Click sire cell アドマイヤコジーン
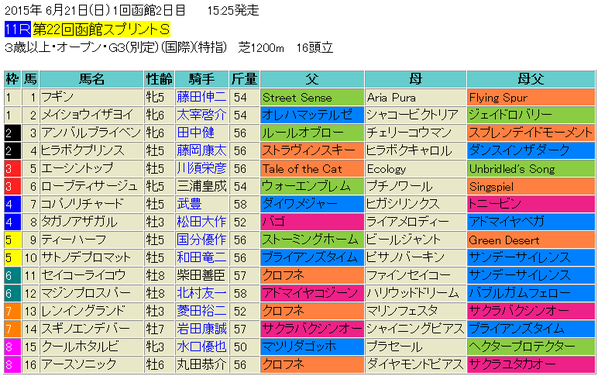The height and width of the screenshot is (376, 598). click(312, 293)
